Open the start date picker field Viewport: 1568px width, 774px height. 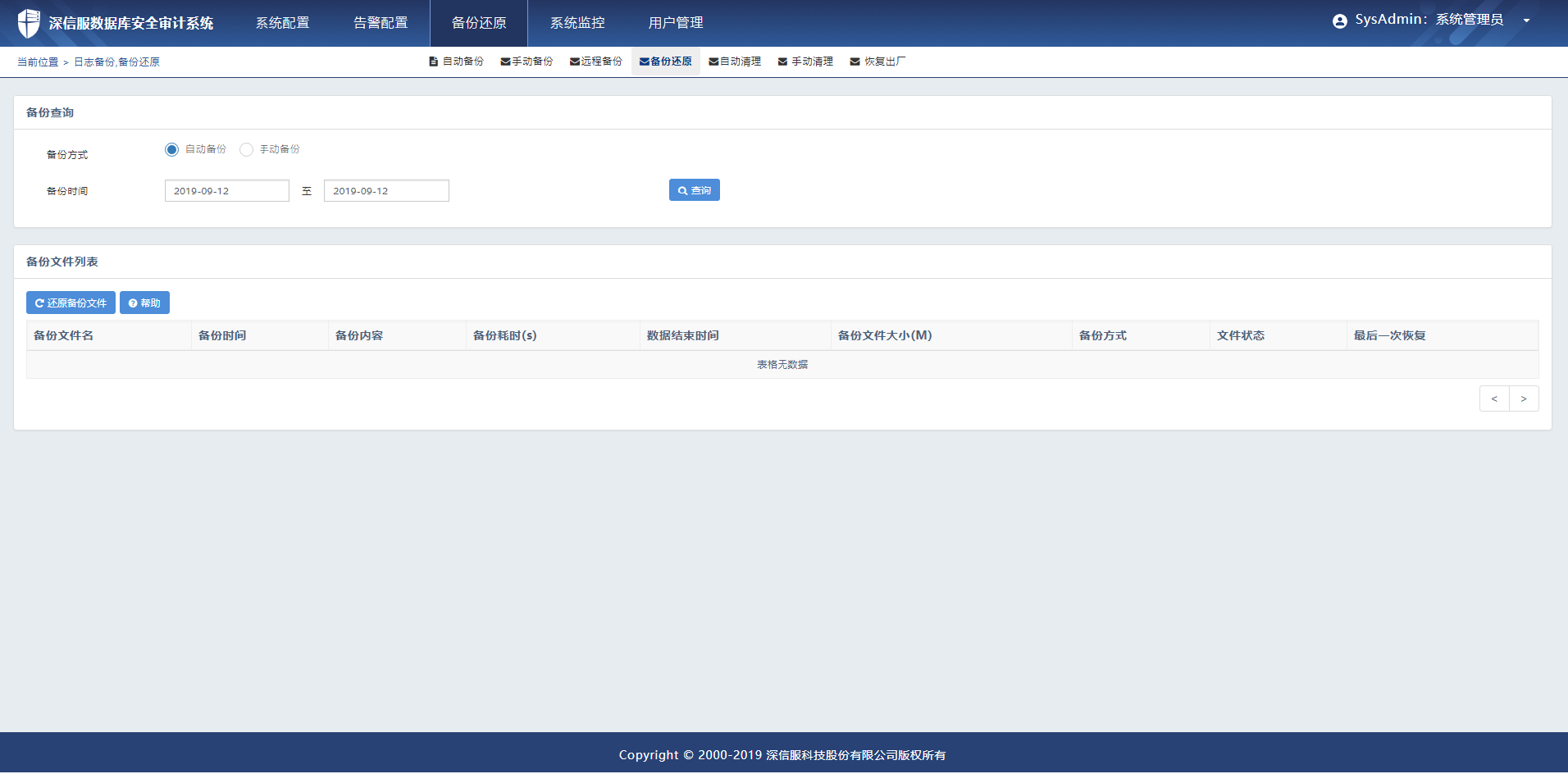pos(227,191)
